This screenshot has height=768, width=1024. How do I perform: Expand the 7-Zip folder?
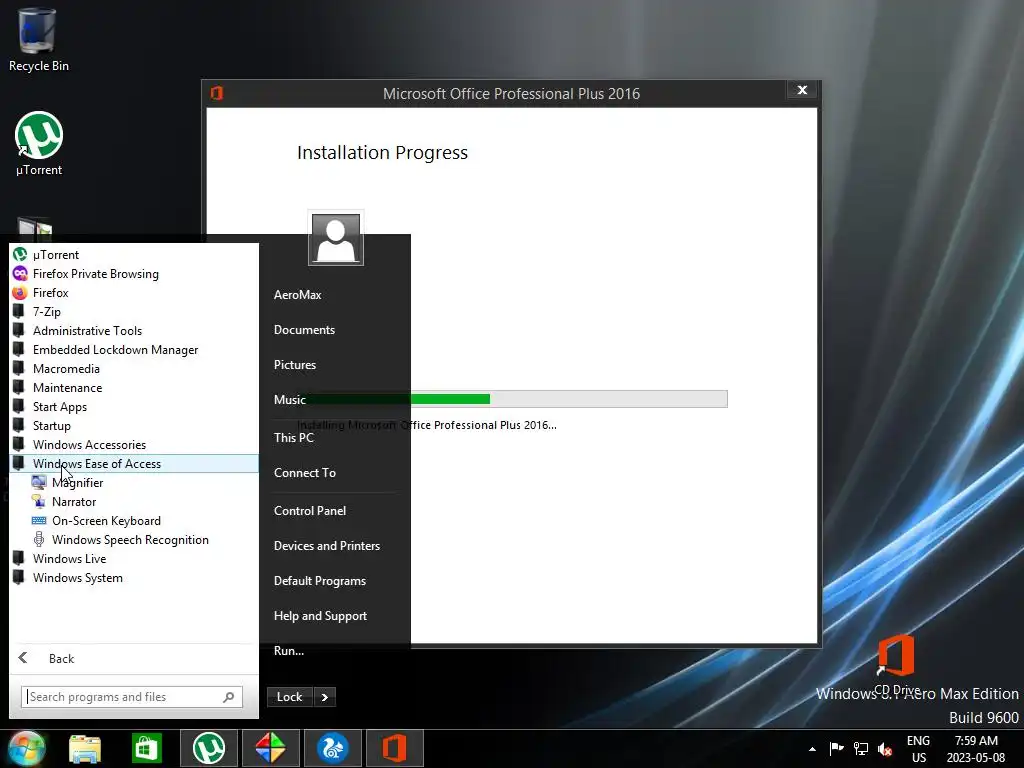pos(134,312)
